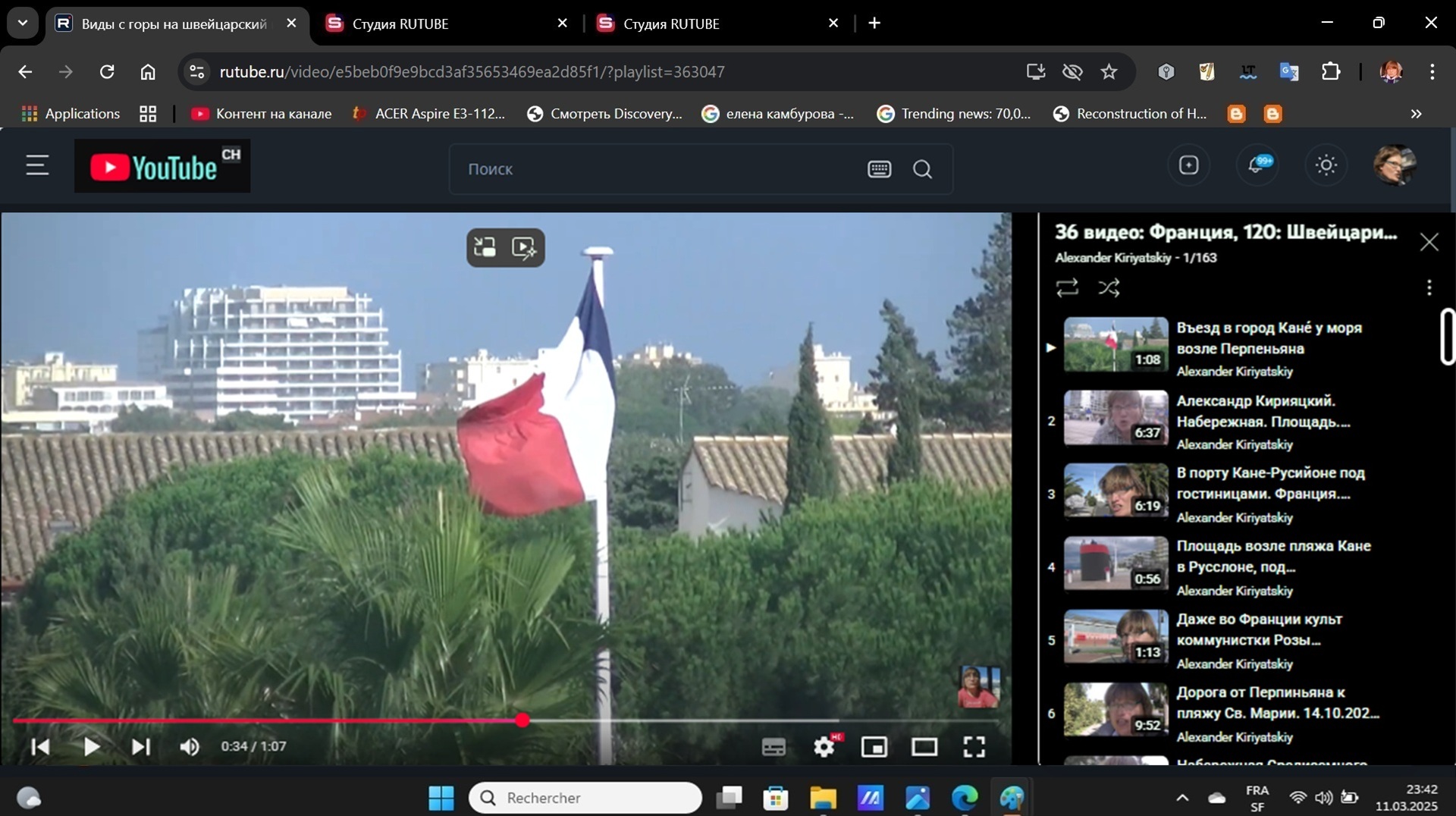The height and width of the screenshot is (816, 1456).
Task: Open the Applications bookmarks shortcut
Action: [x=71, y=114]
